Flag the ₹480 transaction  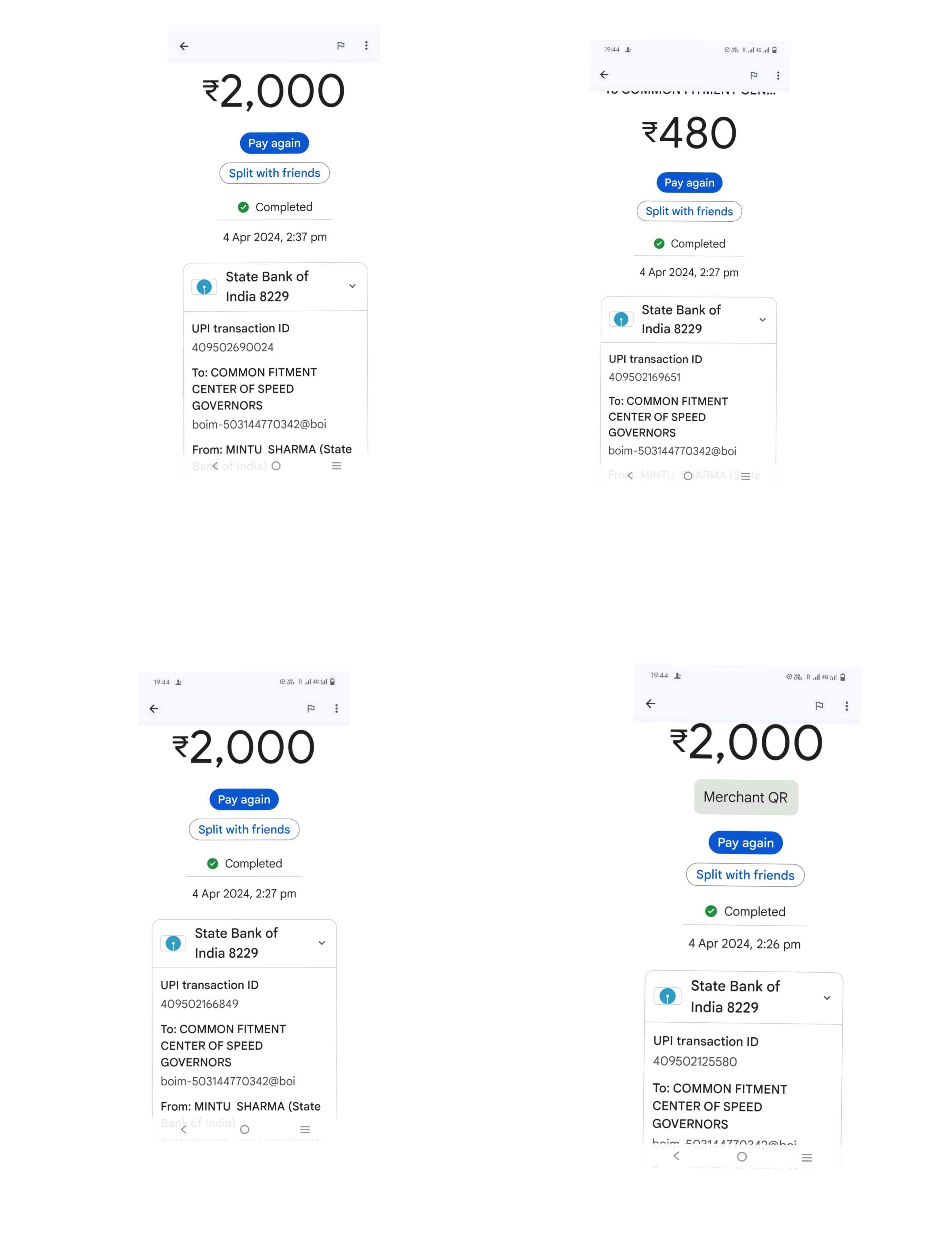point(753,75)
